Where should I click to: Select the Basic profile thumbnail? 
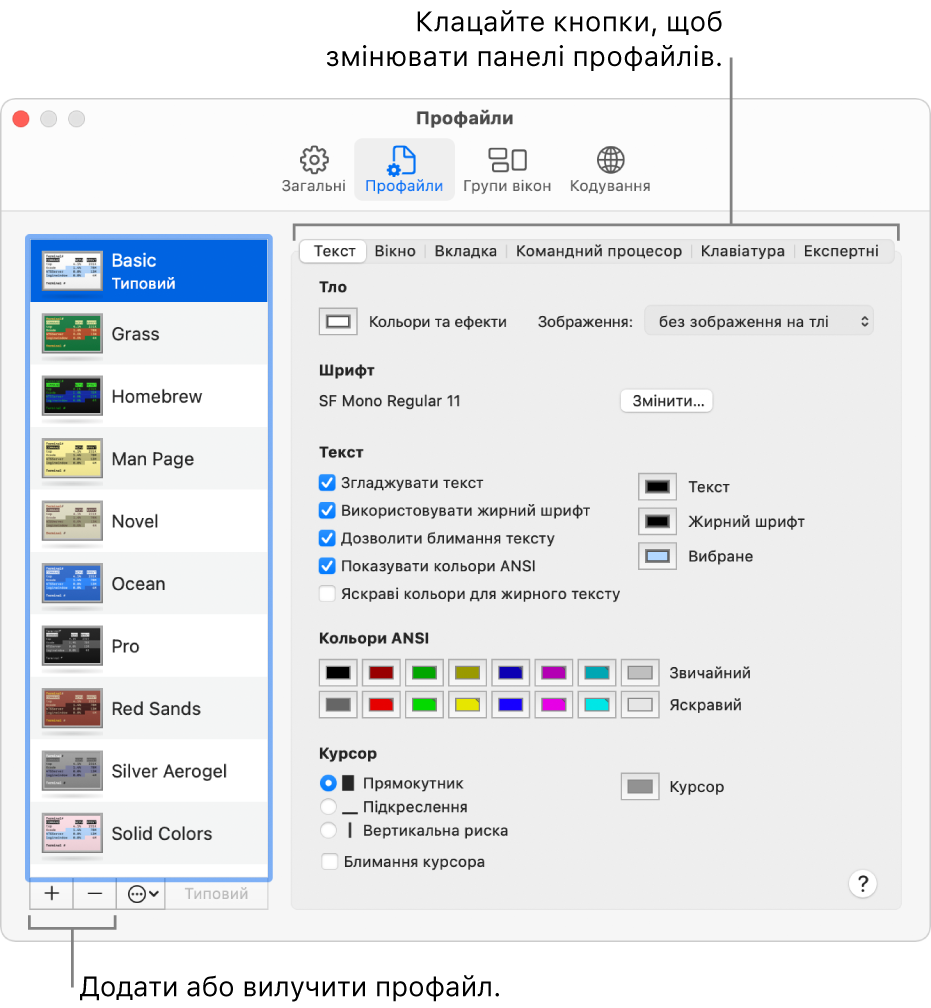[x=72, y=271]
